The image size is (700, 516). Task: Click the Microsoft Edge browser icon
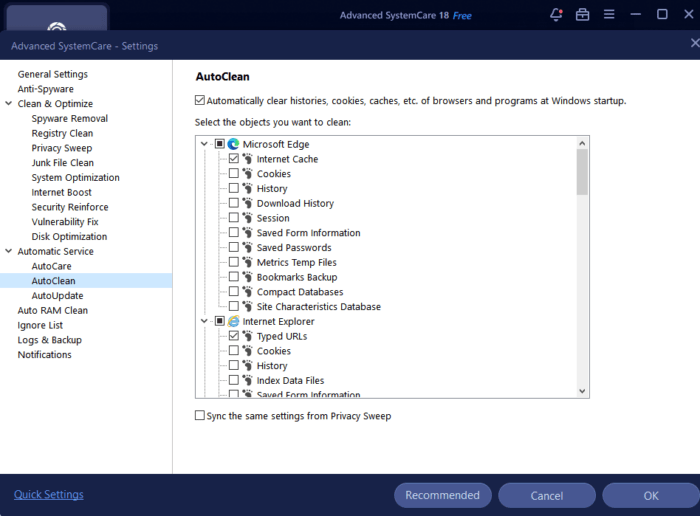click(234, 144)
